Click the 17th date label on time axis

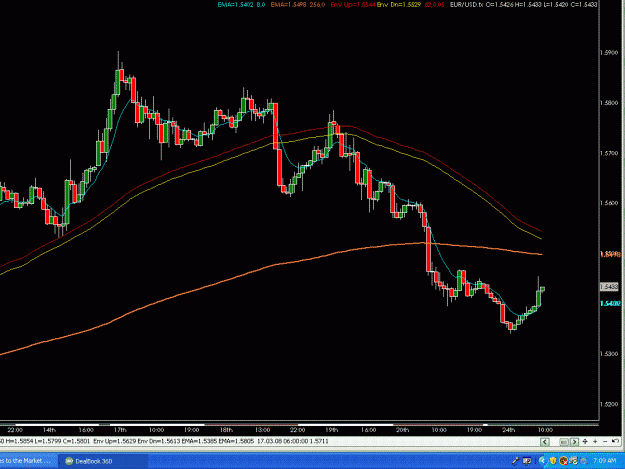tap(120, 430)
